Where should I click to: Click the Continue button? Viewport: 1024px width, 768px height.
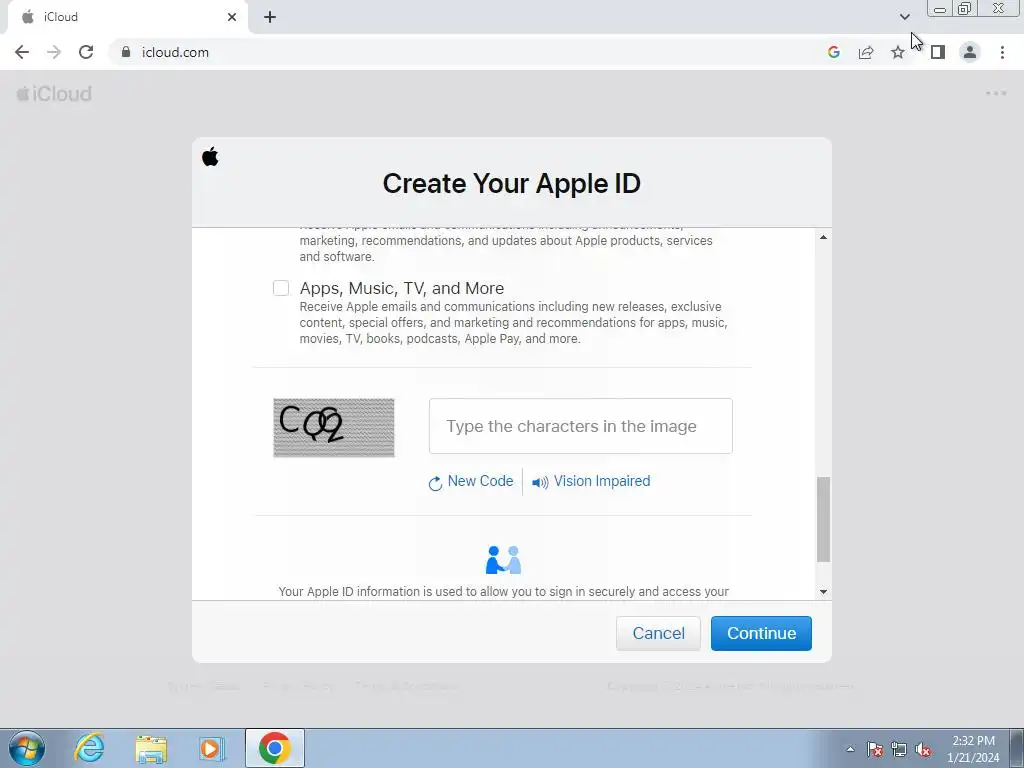(x=761, y=633)
